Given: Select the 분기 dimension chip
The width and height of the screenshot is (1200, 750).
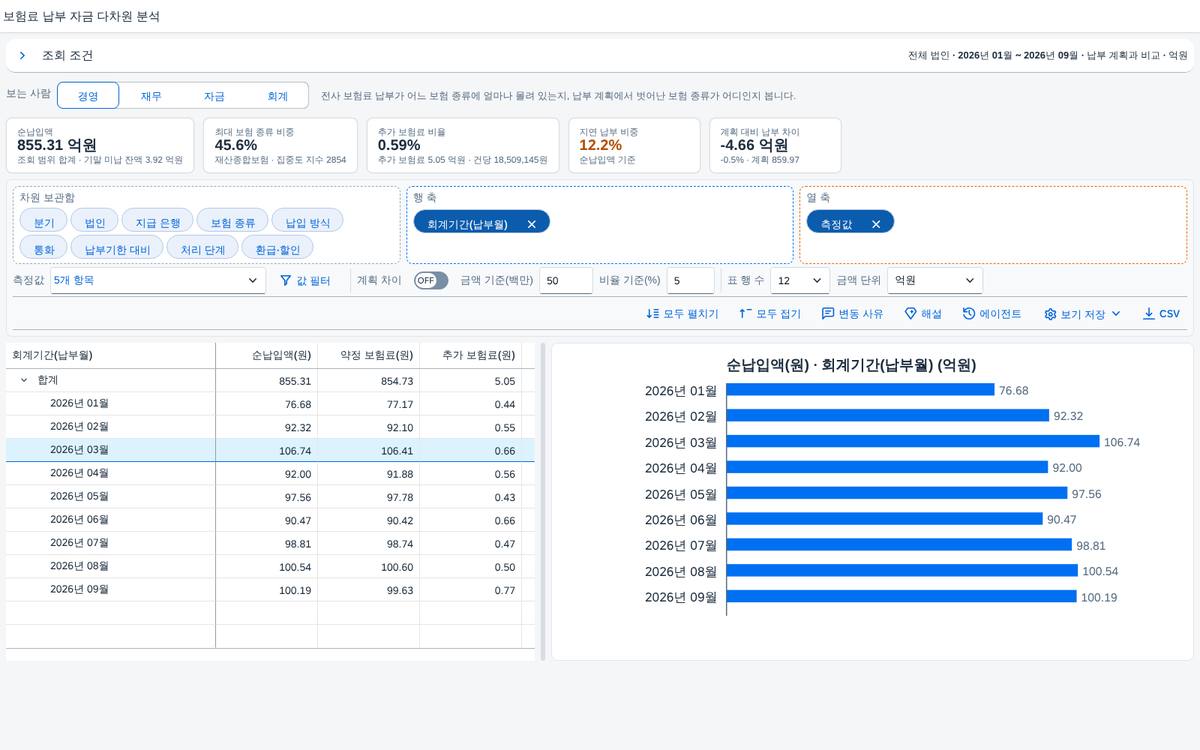Looking at the screenshot, I should pyautogui.click(x=44, y=222).
